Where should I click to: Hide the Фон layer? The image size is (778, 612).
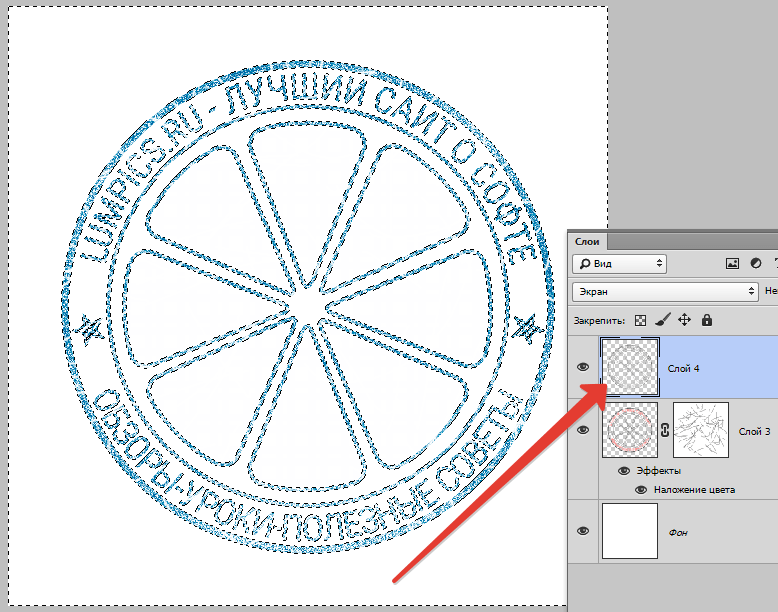[583, 531]
